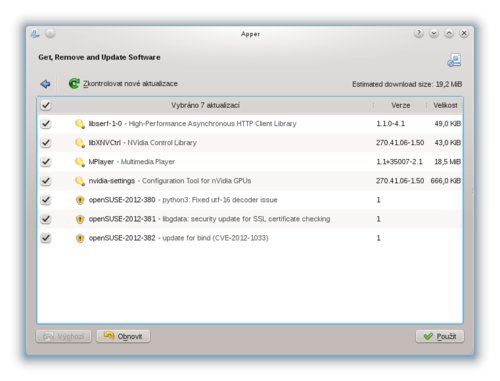500x381 pixels.
Task: Uncheck the openSUSE-2012-380 patch checkbox
Action: [x=46, y=200]
